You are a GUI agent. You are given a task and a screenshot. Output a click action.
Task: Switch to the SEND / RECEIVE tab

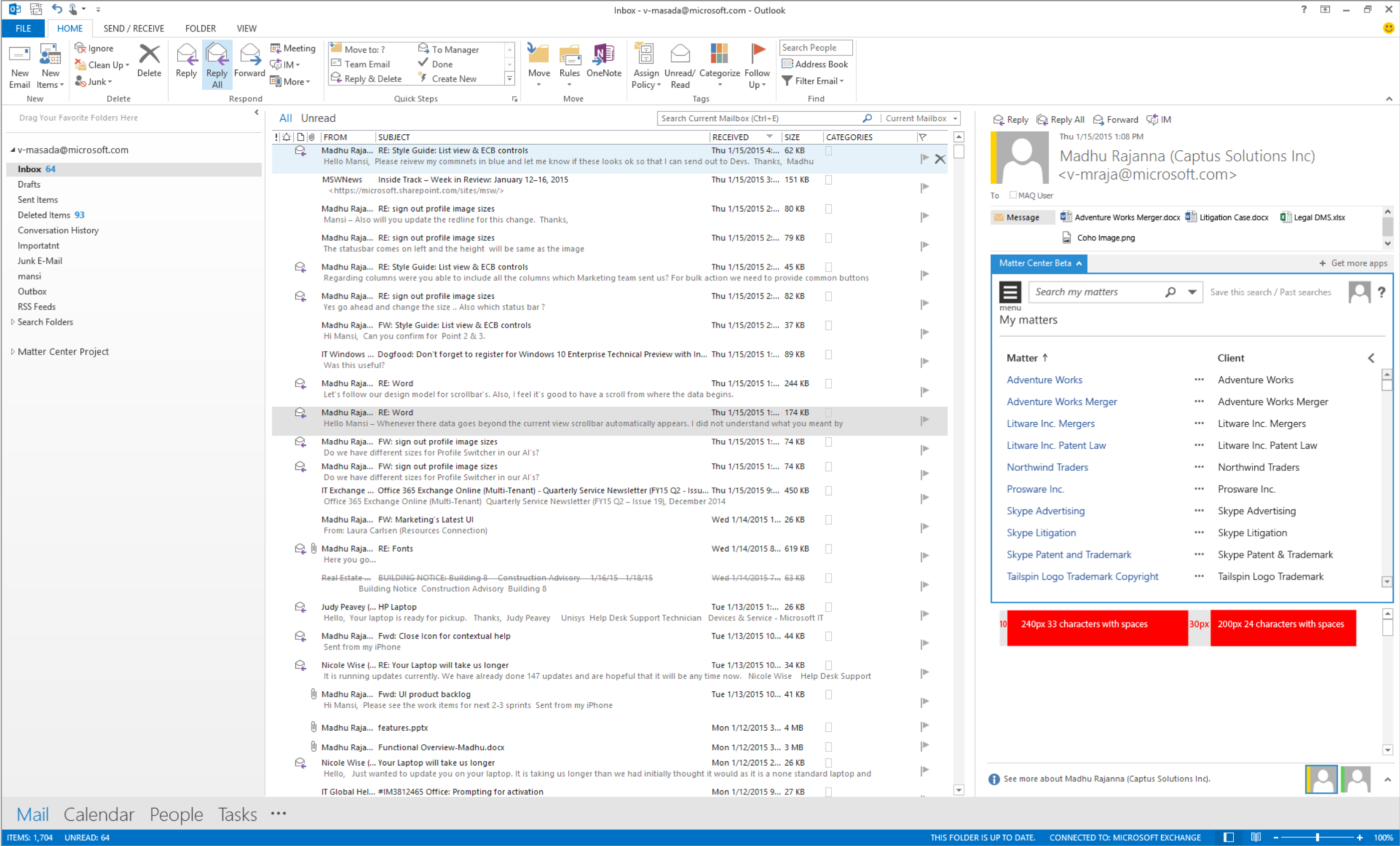click(133, 28)
